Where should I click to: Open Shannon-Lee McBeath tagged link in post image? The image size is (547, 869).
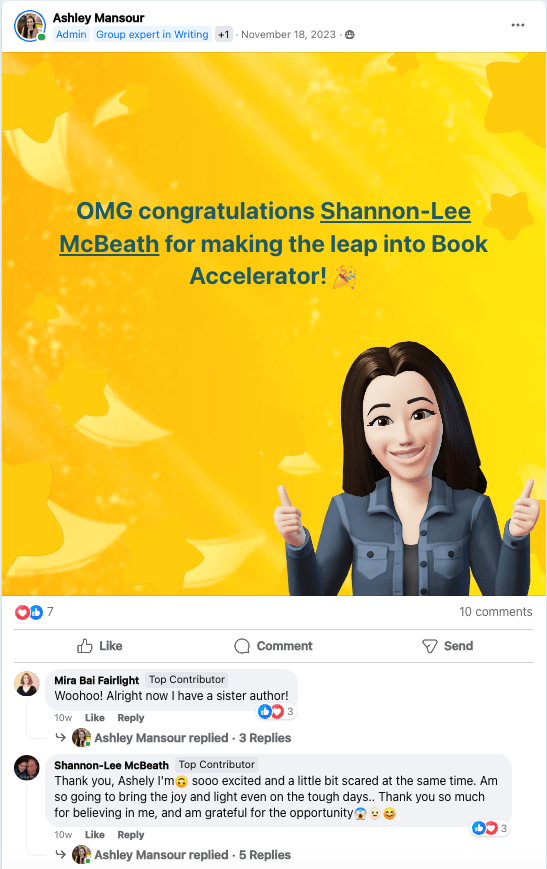pyautogui.click(x=265, y=227)
